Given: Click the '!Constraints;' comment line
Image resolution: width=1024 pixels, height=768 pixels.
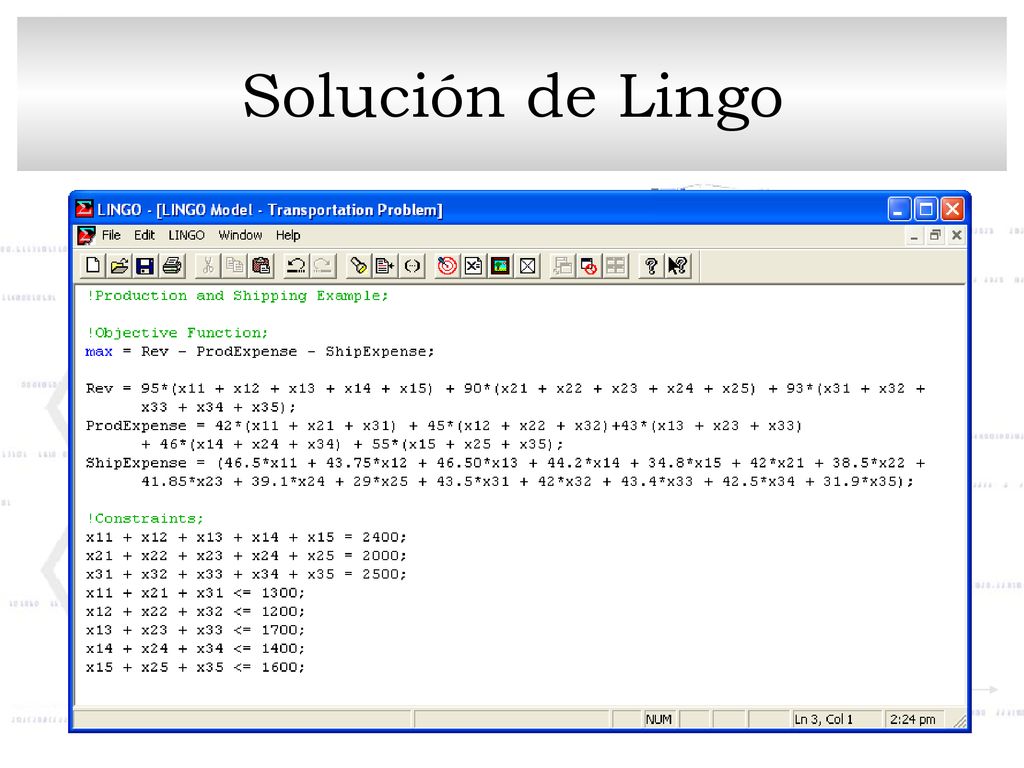Looking at the screenshot, I should pos(145,519).
